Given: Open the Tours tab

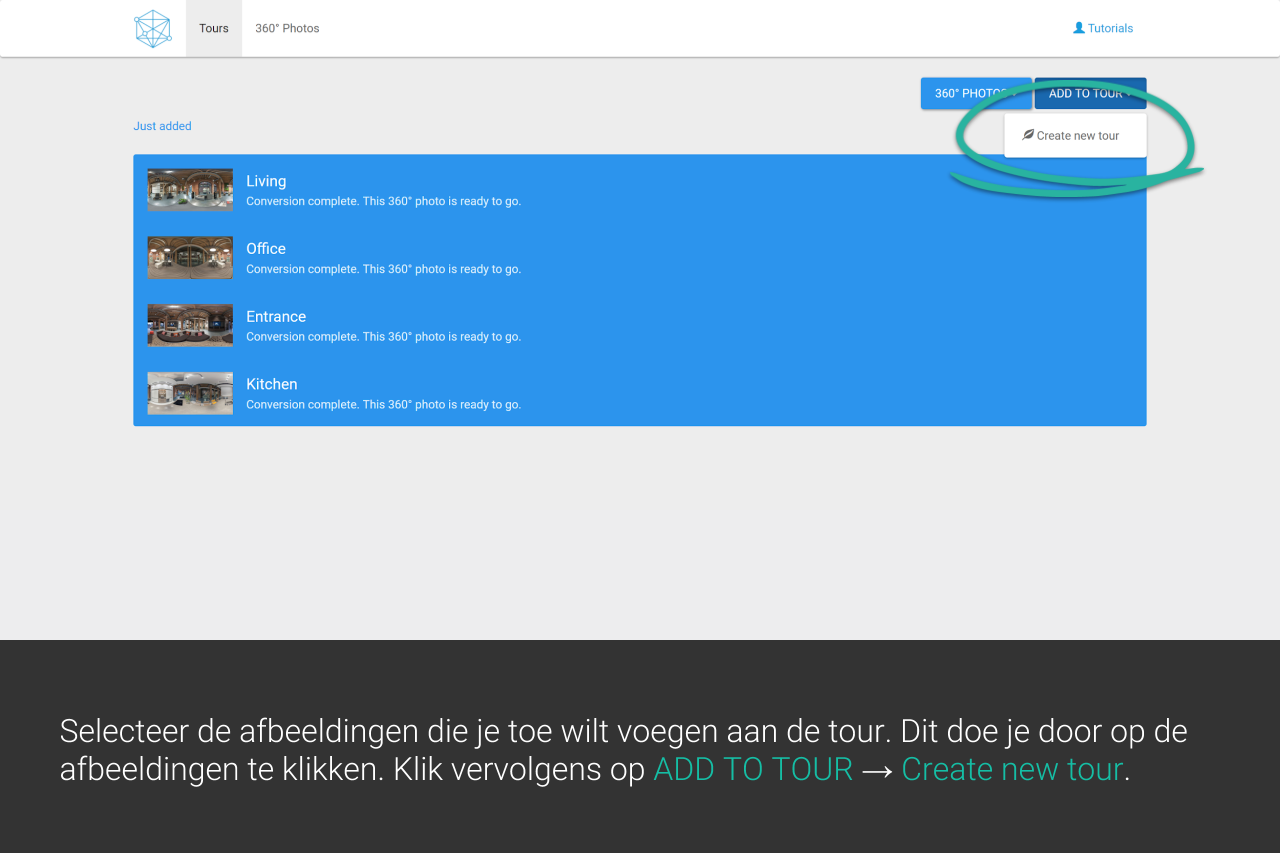Looking at the screenshot, I should (x=214, y=28).
